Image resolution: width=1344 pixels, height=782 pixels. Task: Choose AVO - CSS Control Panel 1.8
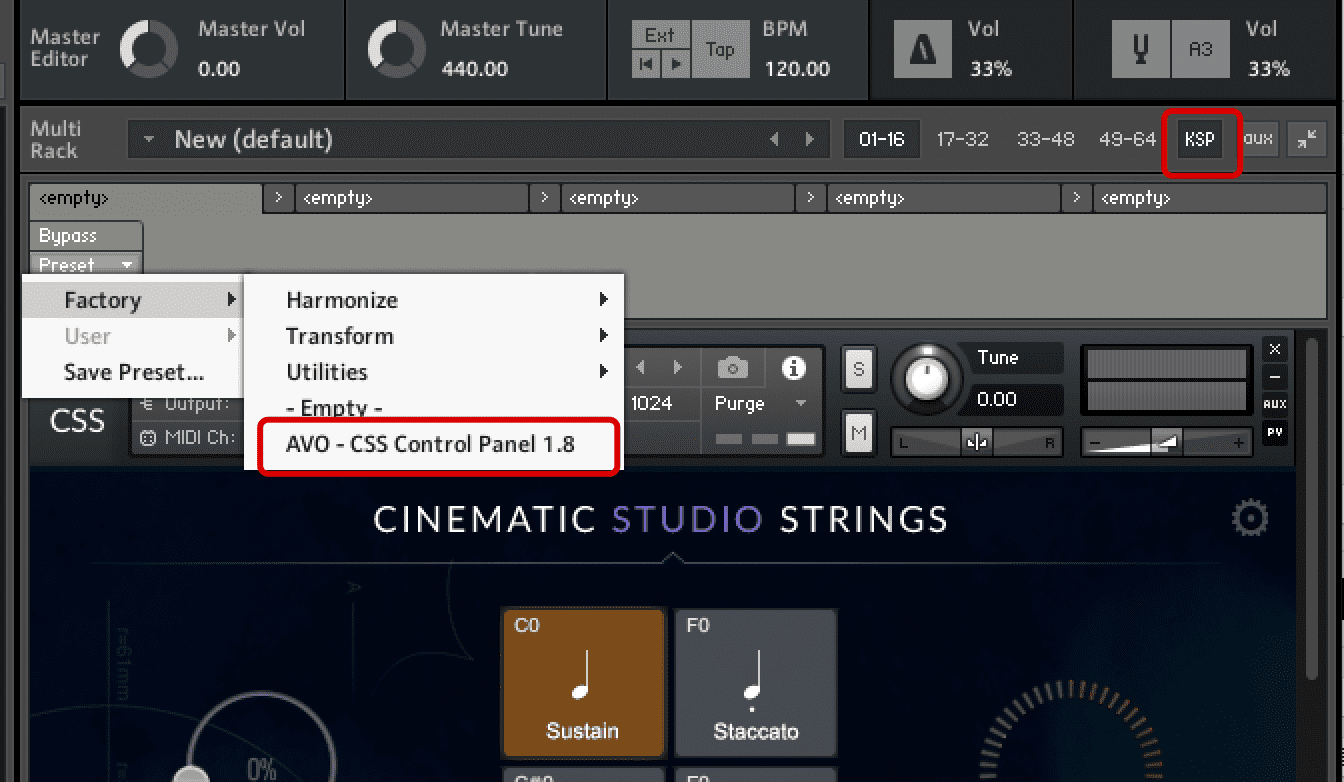click(x=430, y=444)
